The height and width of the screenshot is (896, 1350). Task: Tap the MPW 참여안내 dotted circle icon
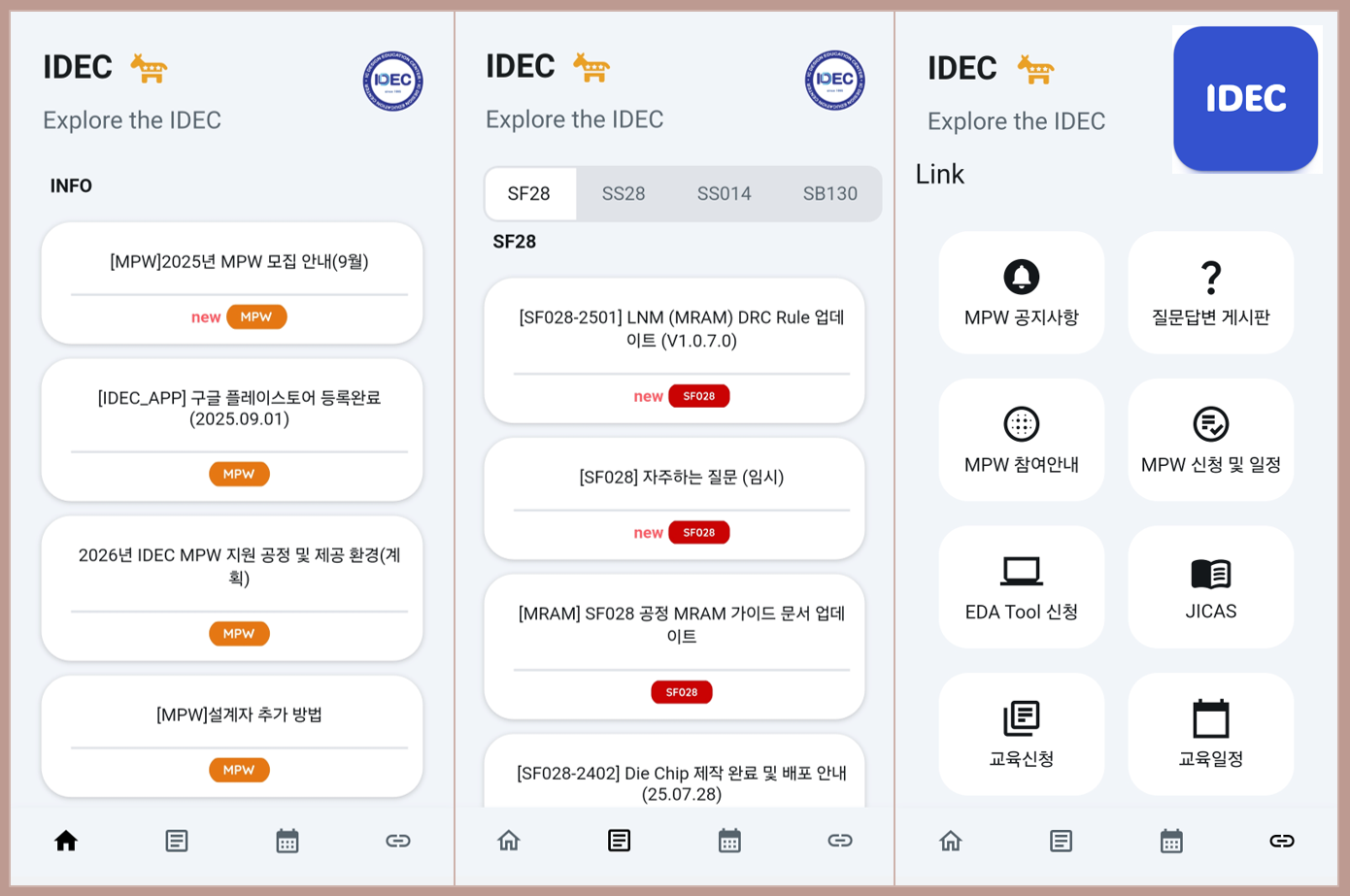pyautogui.click(x=1021, y=424)
